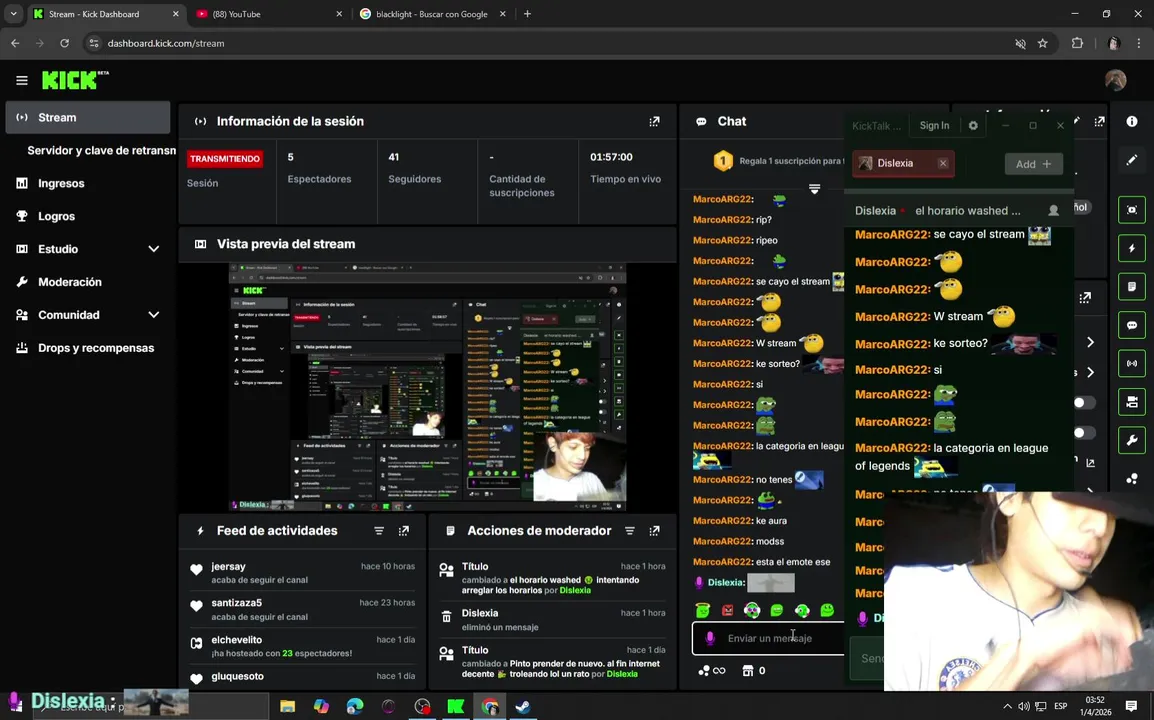This screenshot has width=1154, height=720.
Task: Switch to the blacklight Google search tab
Action: [433, 14]
